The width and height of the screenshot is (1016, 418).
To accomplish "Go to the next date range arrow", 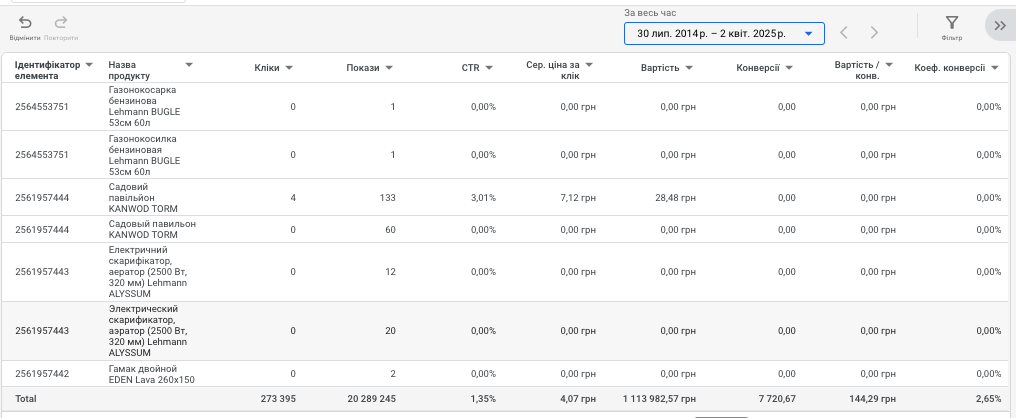I will coord(874,32).
